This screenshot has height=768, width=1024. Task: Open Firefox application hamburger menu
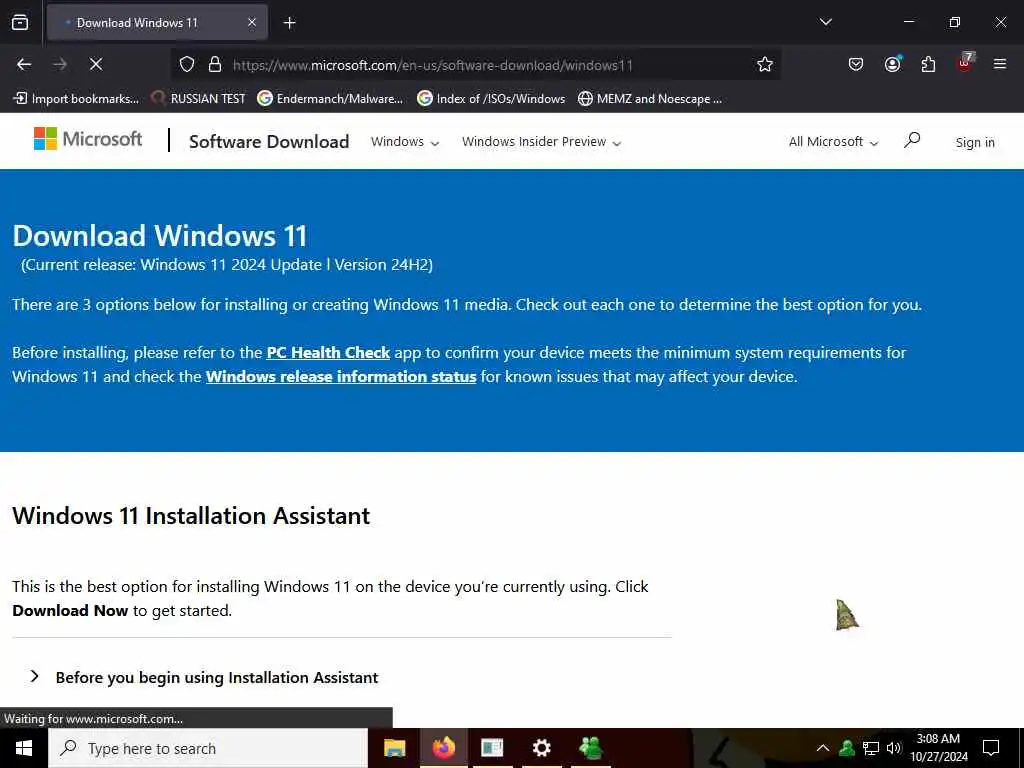point(1000,64)
